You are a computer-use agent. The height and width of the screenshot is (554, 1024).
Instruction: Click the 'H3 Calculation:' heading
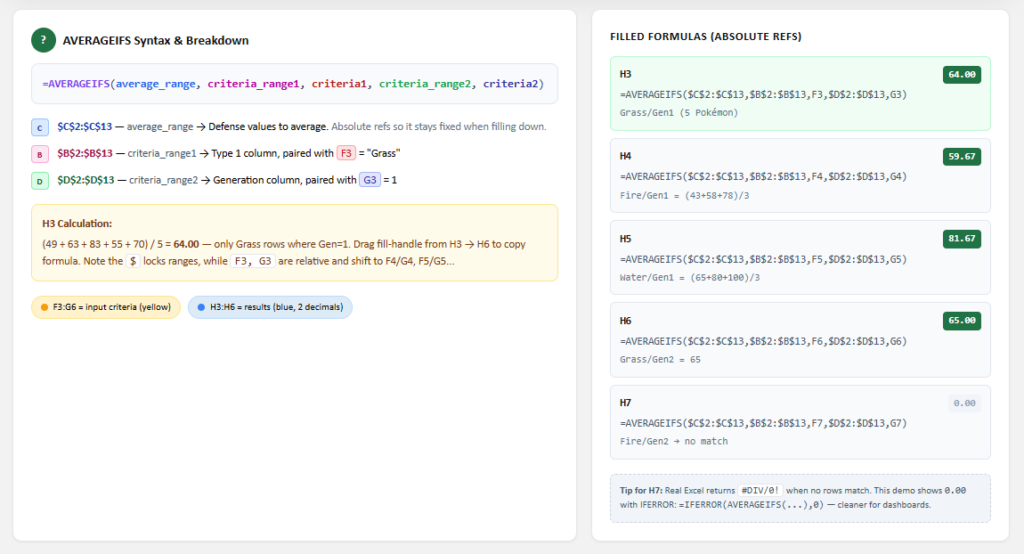pos(77,223)
